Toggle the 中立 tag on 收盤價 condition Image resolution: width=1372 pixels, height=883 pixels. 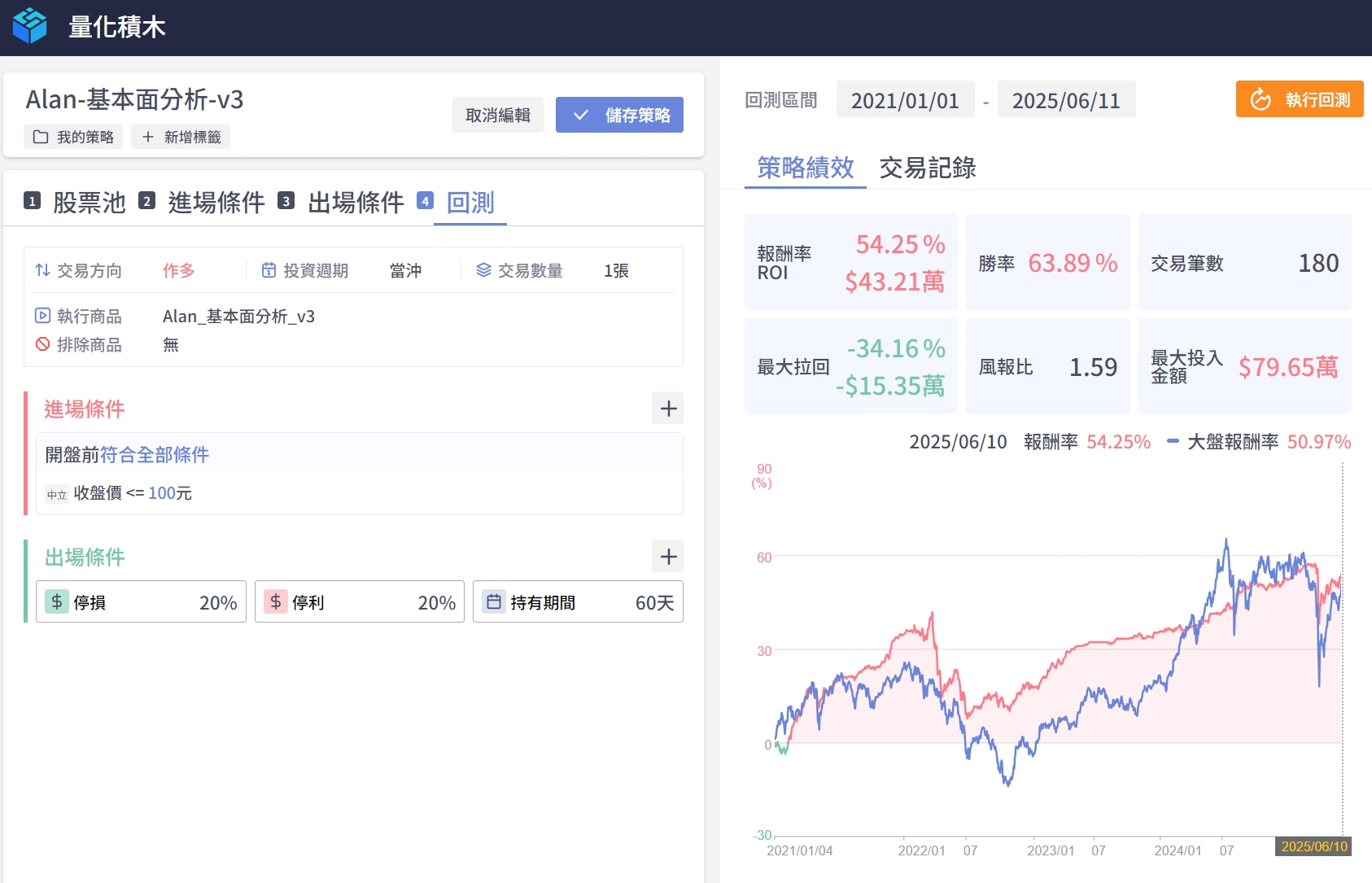[x=57, y=495]
